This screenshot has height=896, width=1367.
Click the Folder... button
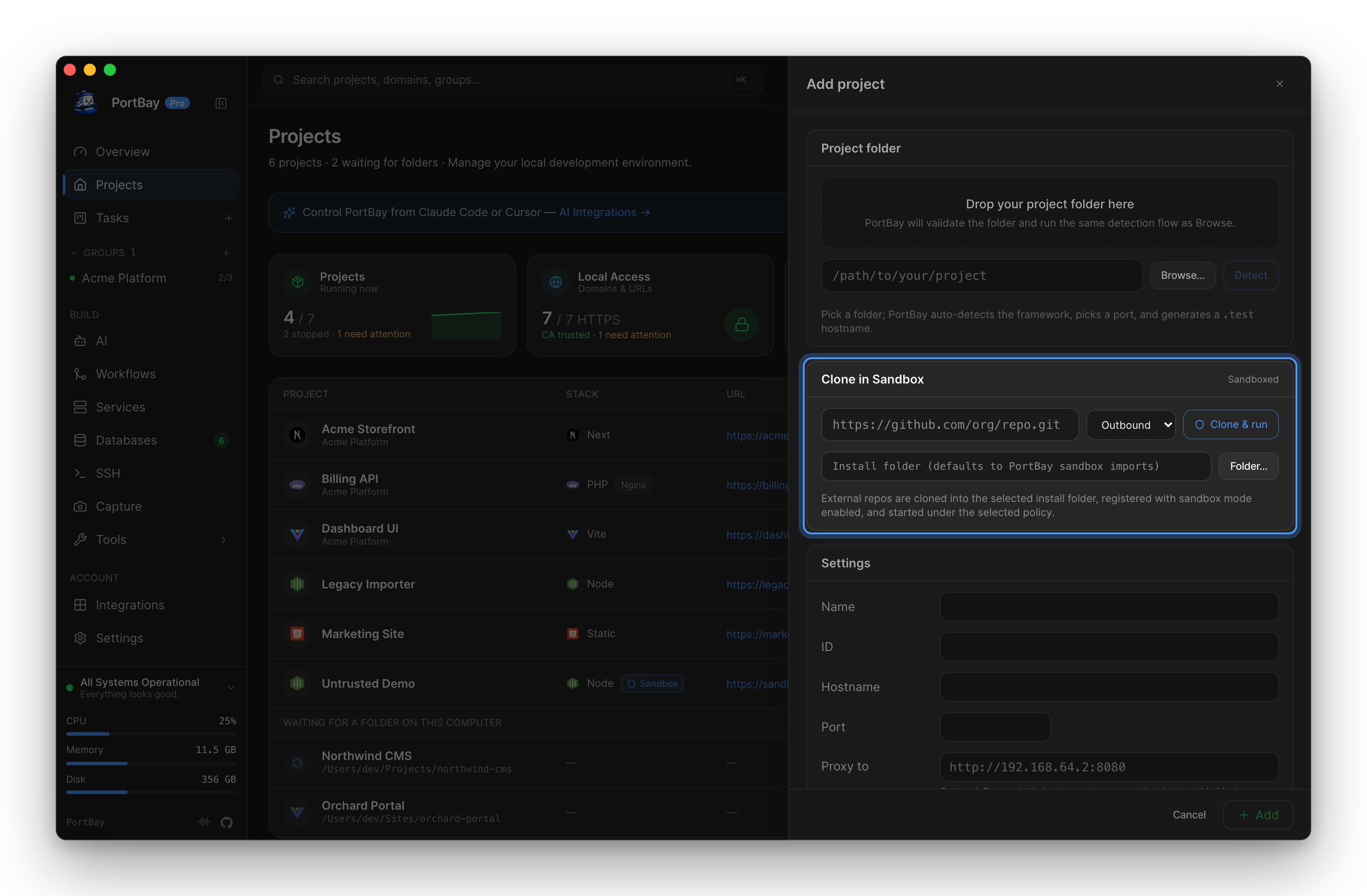tap(1248, 466)
